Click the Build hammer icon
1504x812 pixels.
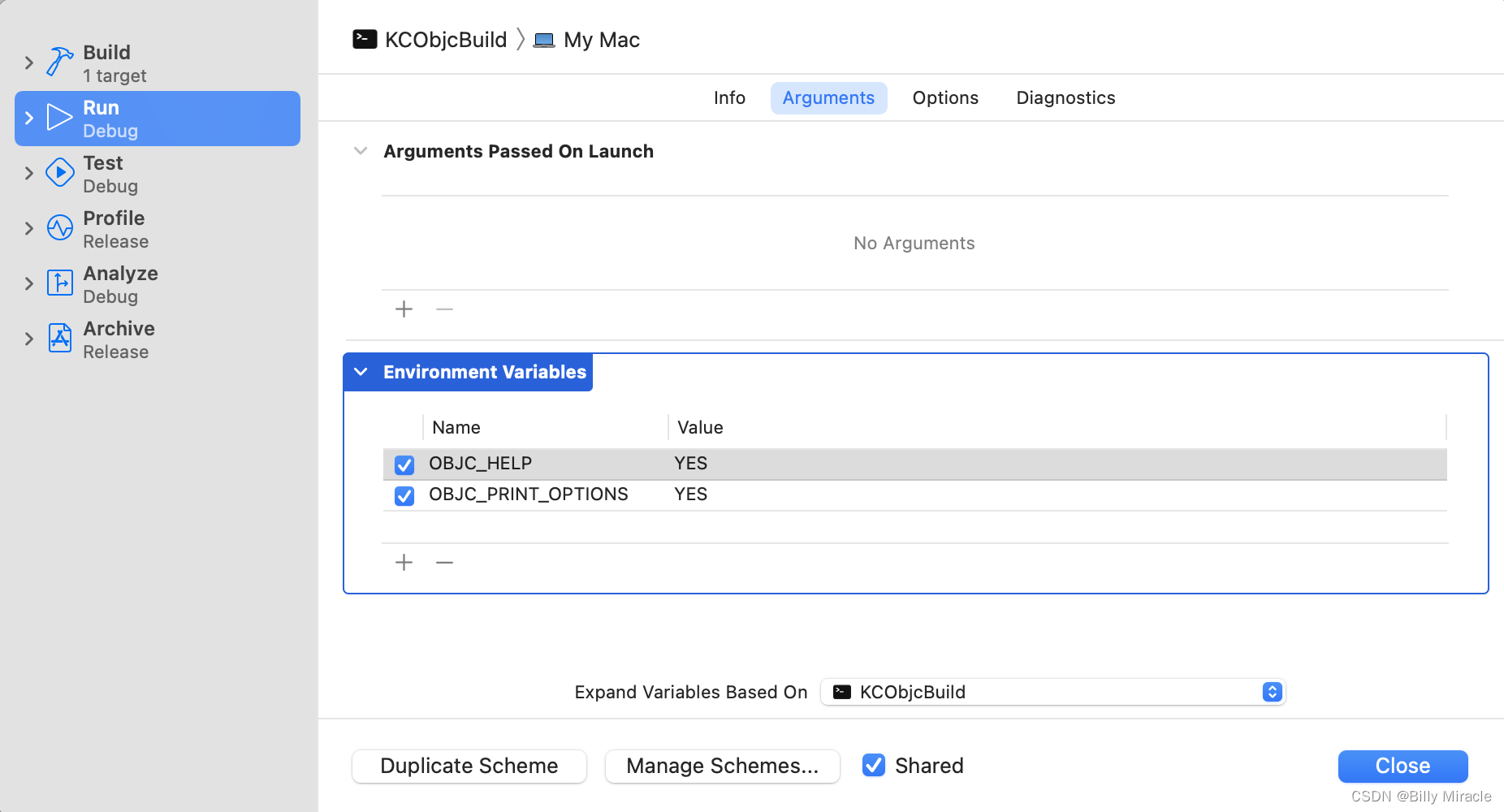pyautogui.click(x=60, y=62)
